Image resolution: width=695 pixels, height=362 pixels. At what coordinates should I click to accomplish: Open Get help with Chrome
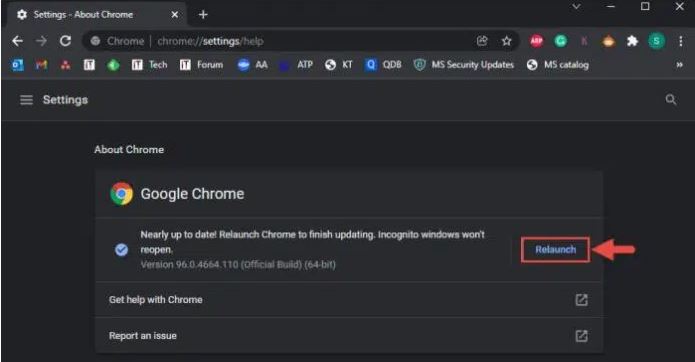(x=348, y=300)
